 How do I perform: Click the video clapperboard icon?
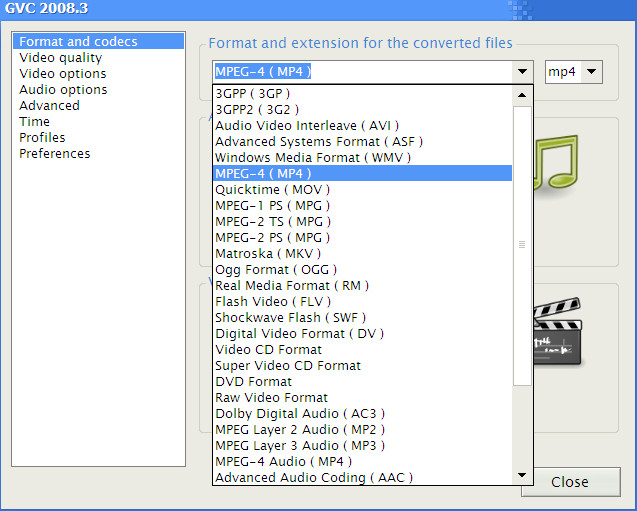(x=558, y=331)
